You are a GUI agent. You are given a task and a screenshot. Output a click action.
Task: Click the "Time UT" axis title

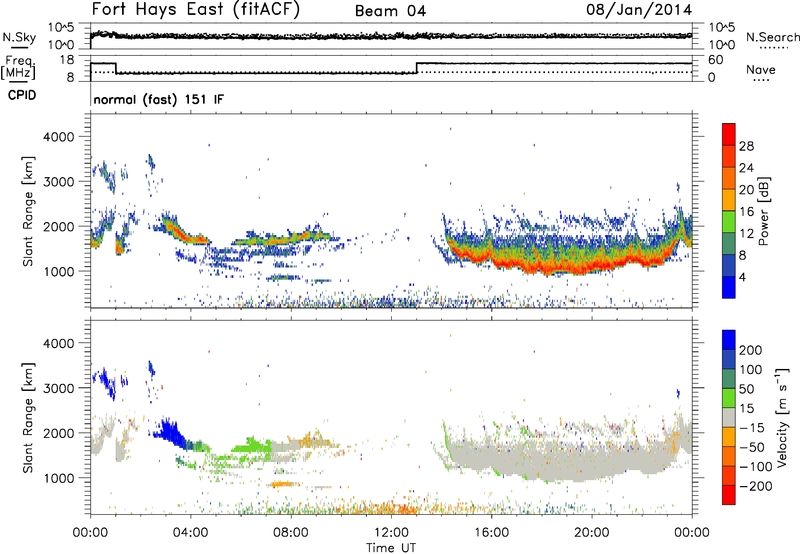391,548
